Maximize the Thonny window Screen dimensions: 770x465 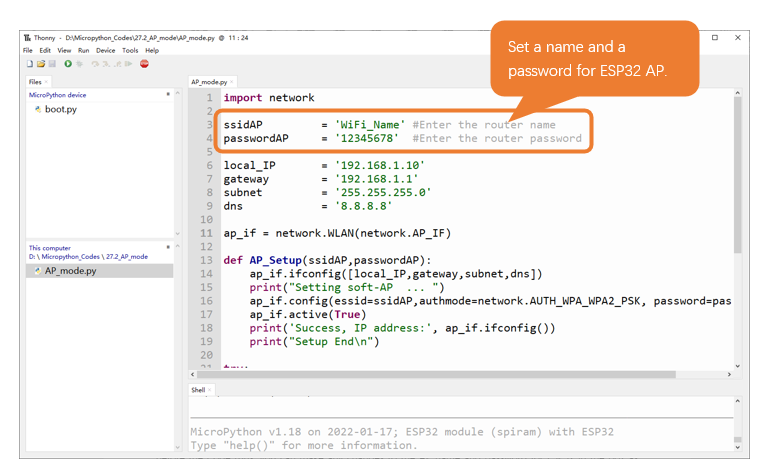point(715,38)
